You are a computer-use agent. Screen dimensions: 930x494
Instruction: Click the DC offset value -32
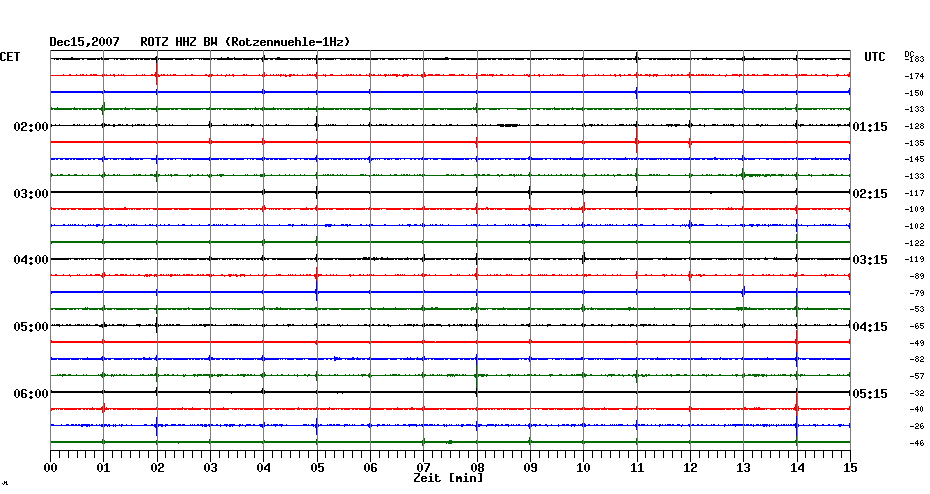916,393
